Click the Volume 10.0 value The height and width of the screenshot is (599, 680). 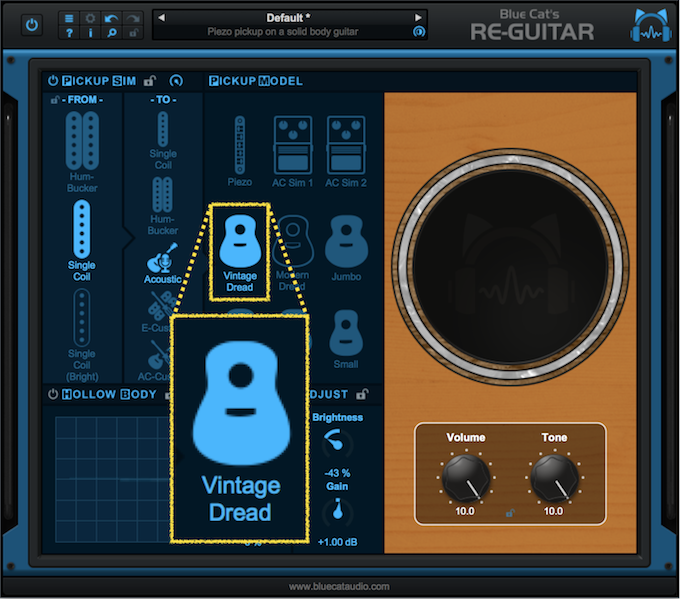pos(464,511)
